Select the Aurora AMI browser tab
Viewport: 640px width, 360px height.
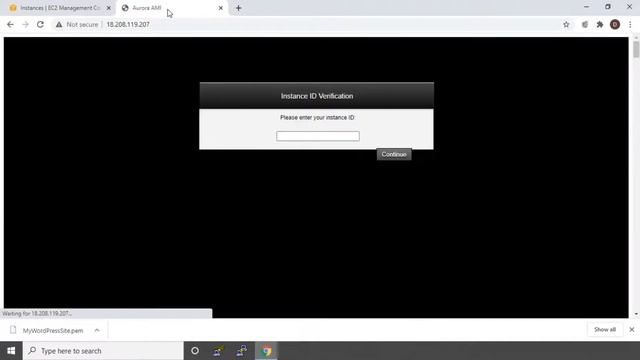pos(171,8)
